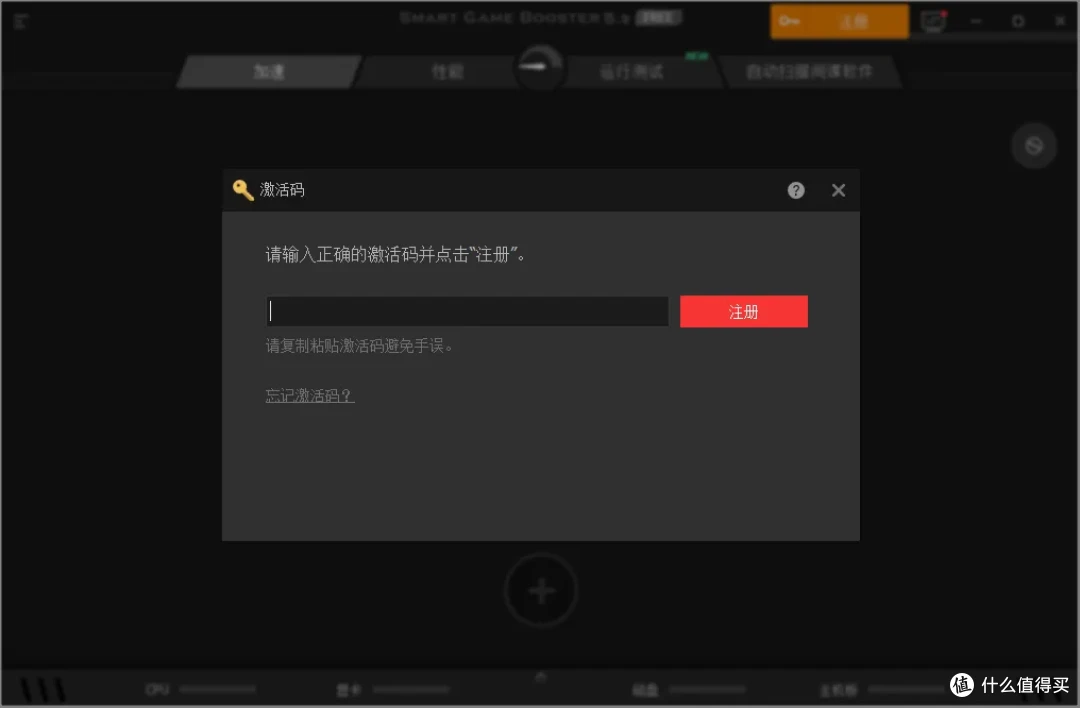Click the red 注册 button in dialog
The image size is (1080, 708).
[x=743, y=311]
